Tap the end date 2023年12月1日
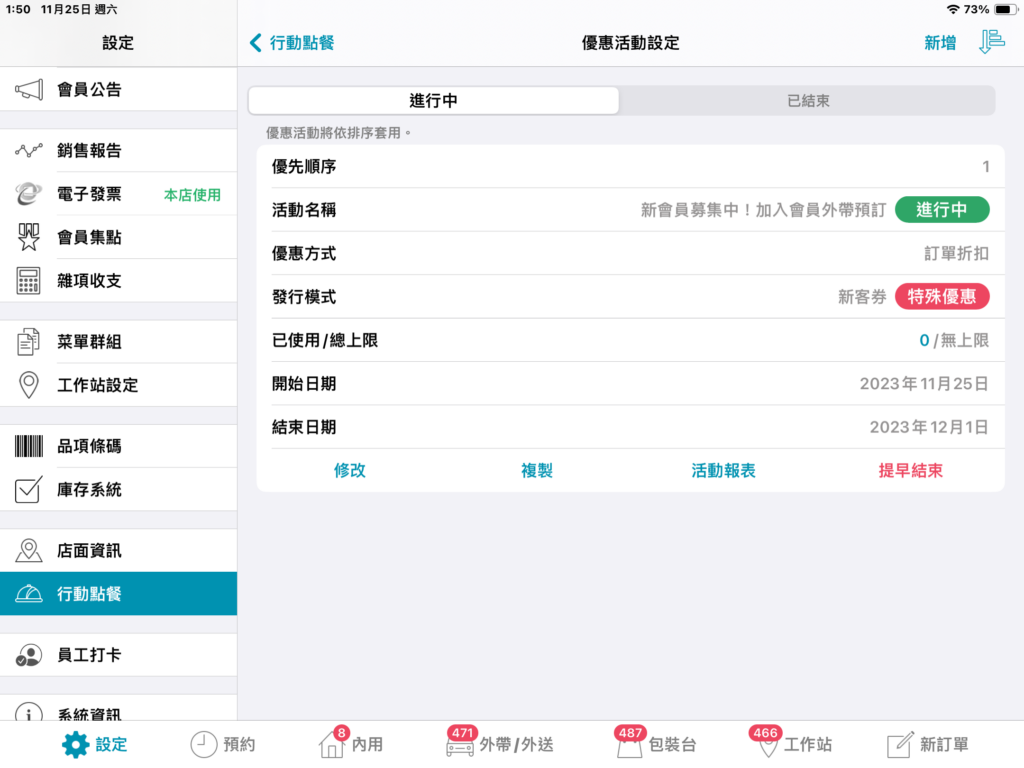 [x=929, y=427]
